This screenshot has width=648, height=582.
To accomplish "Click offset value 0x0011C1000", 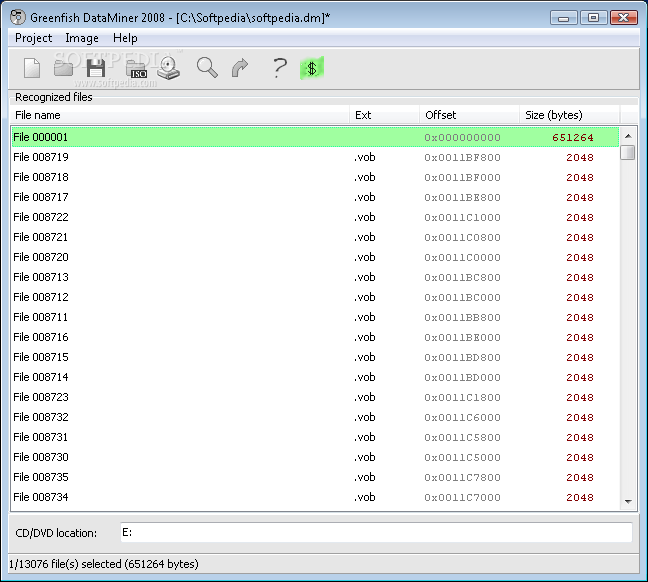I will click(462, 217).
